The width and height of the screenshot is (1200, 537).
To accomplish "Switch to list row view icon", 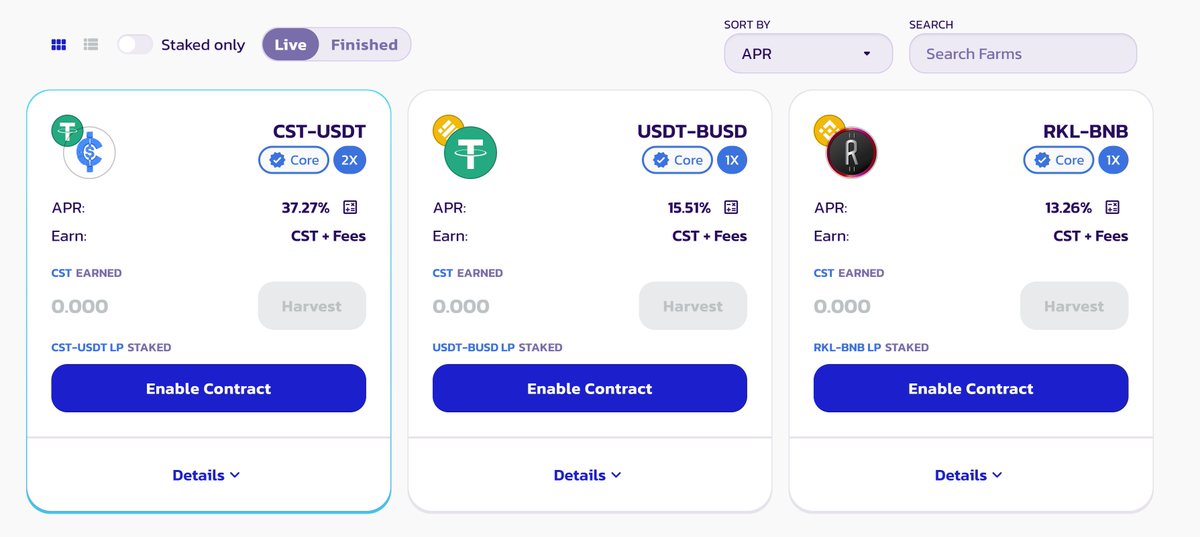I will click(x=91, y=45).
